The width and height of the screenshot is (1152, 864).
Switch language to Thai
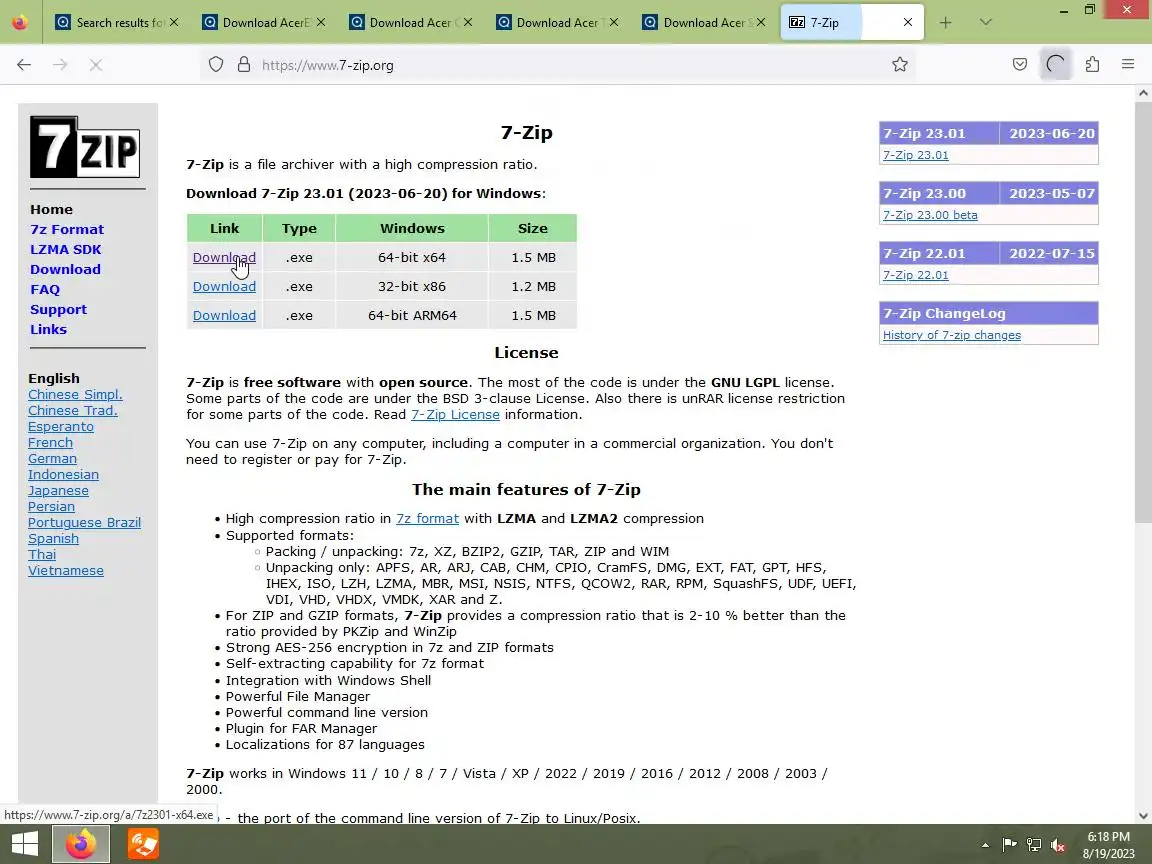[x=42, y=555]
